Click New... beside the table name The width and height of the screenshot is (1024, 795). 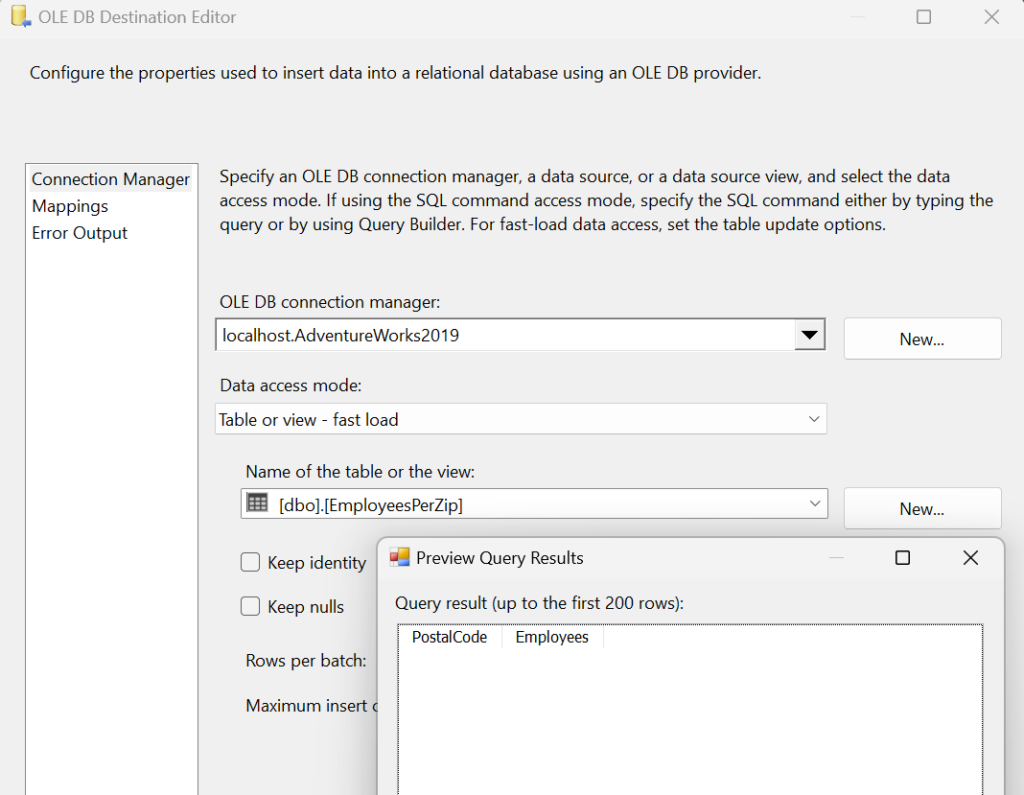tap(922, 509)
